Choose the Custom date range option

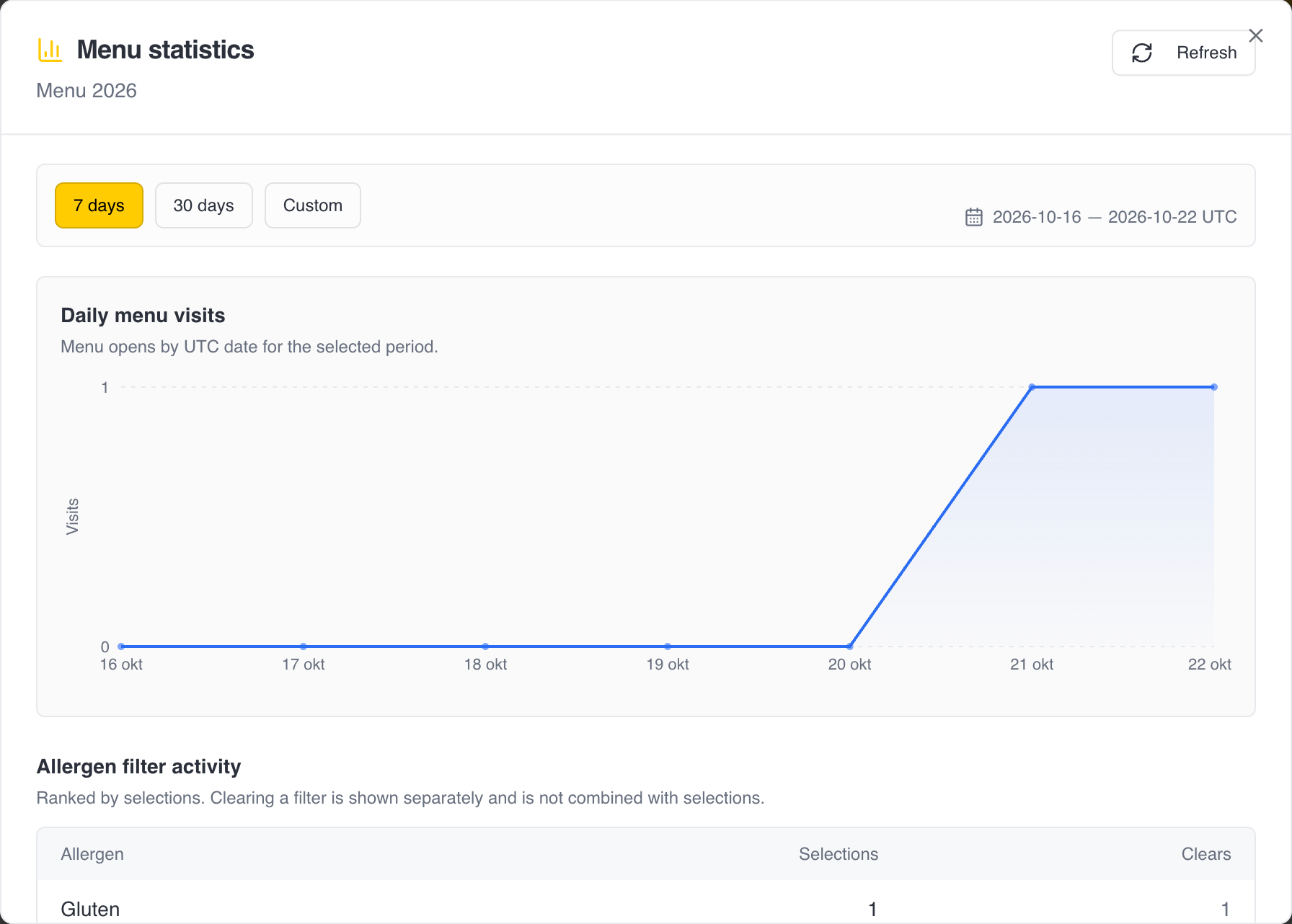coord(313,205)
